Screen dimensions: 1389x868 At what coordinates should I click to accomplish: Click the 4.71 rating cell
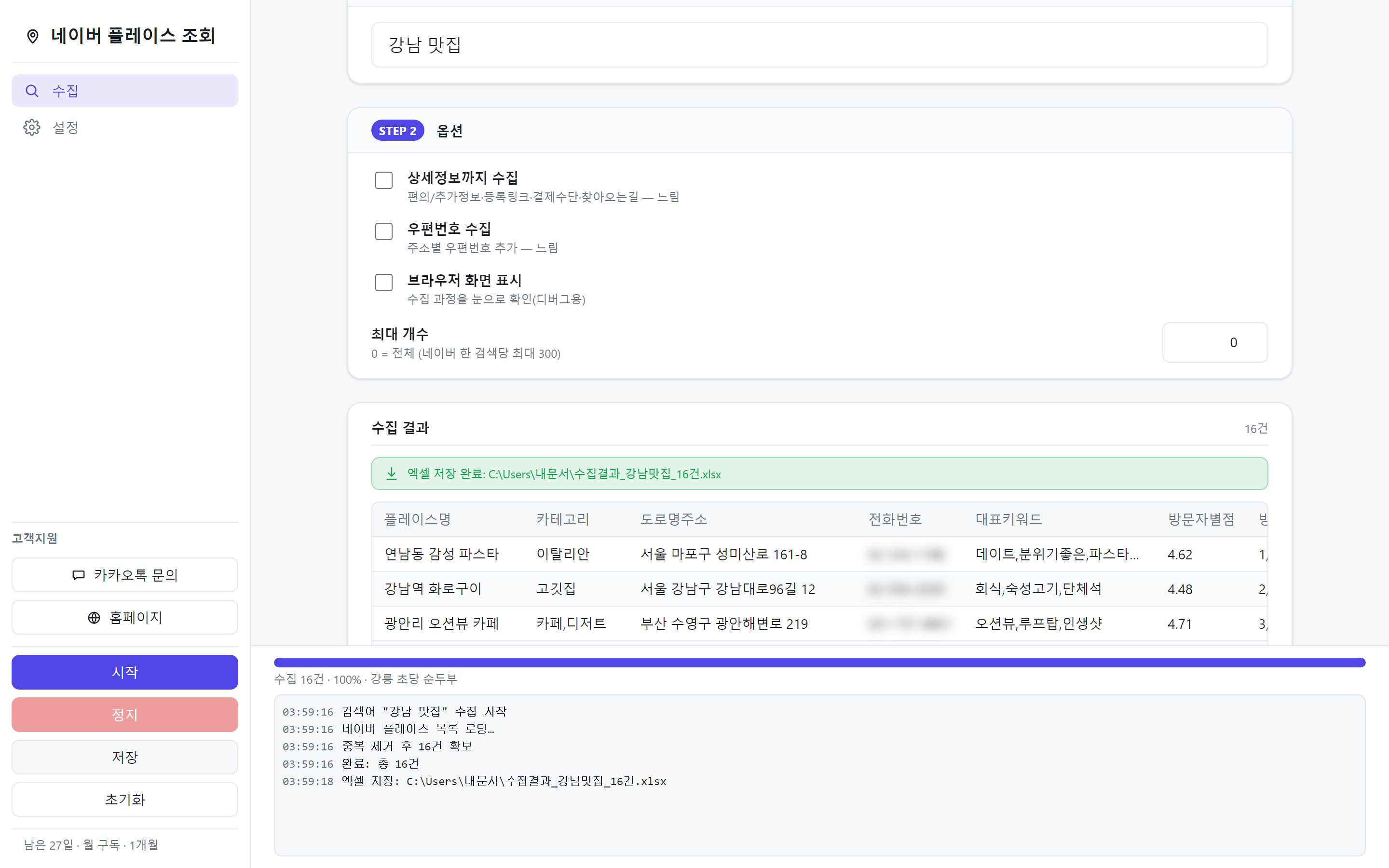coord(1180,624)
